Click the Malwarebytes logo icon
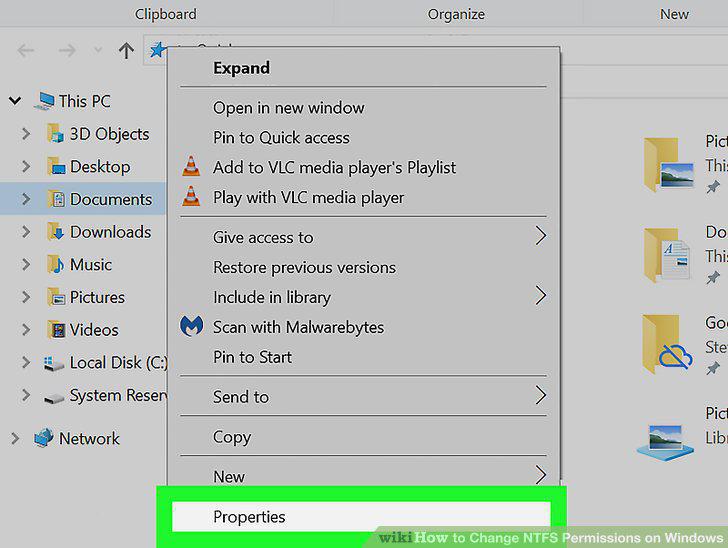The width and height of the screenshot is (728, 548). [191, 326]
